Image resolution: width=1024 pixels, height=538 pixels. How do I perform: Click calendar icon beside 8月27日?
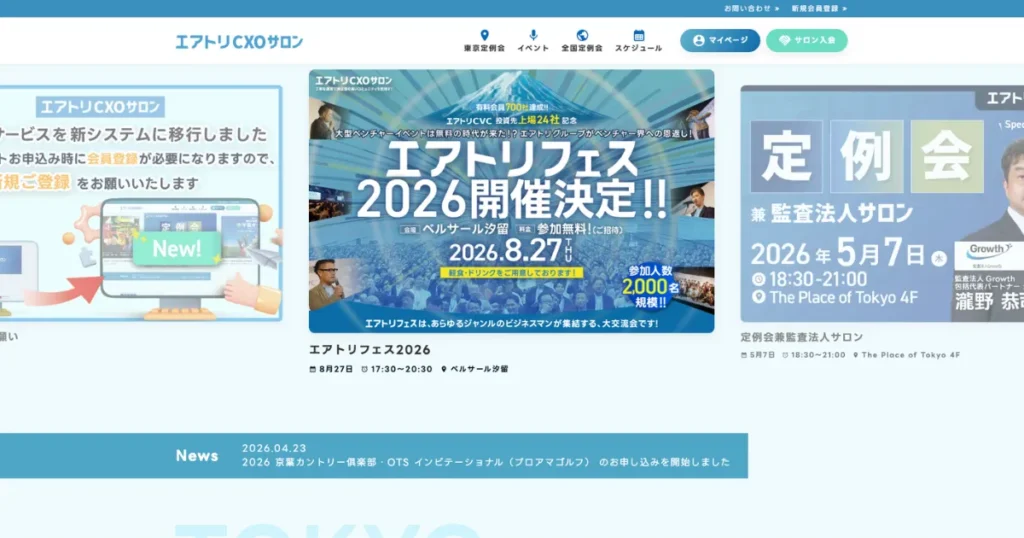[x=313, y=369]
